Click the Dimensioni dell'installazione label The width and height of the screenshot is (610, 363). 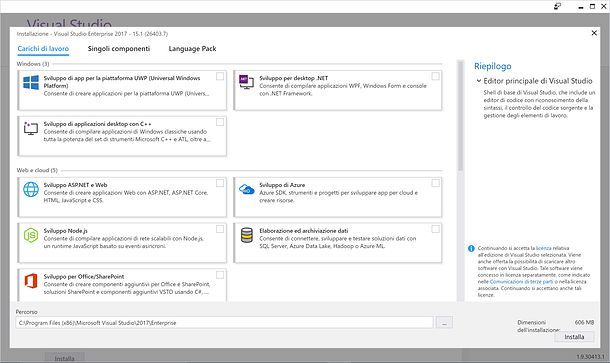pos(538,326)
